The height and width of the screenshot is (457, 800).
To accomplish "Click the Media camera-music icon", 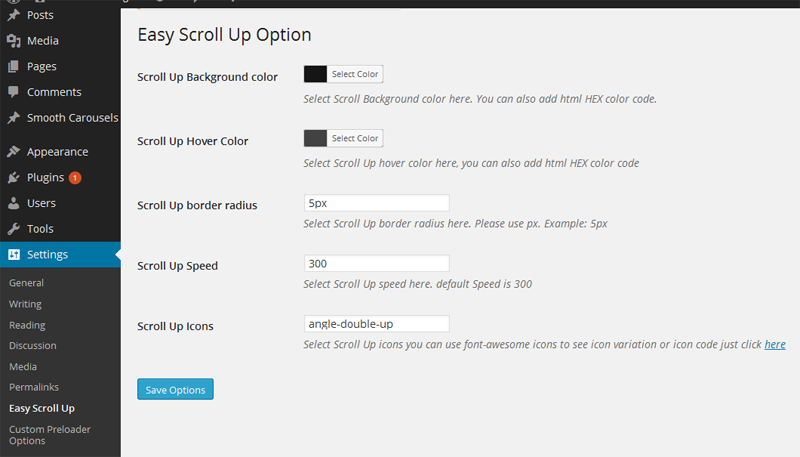I will pyautogui.click(x=14, y=41).
